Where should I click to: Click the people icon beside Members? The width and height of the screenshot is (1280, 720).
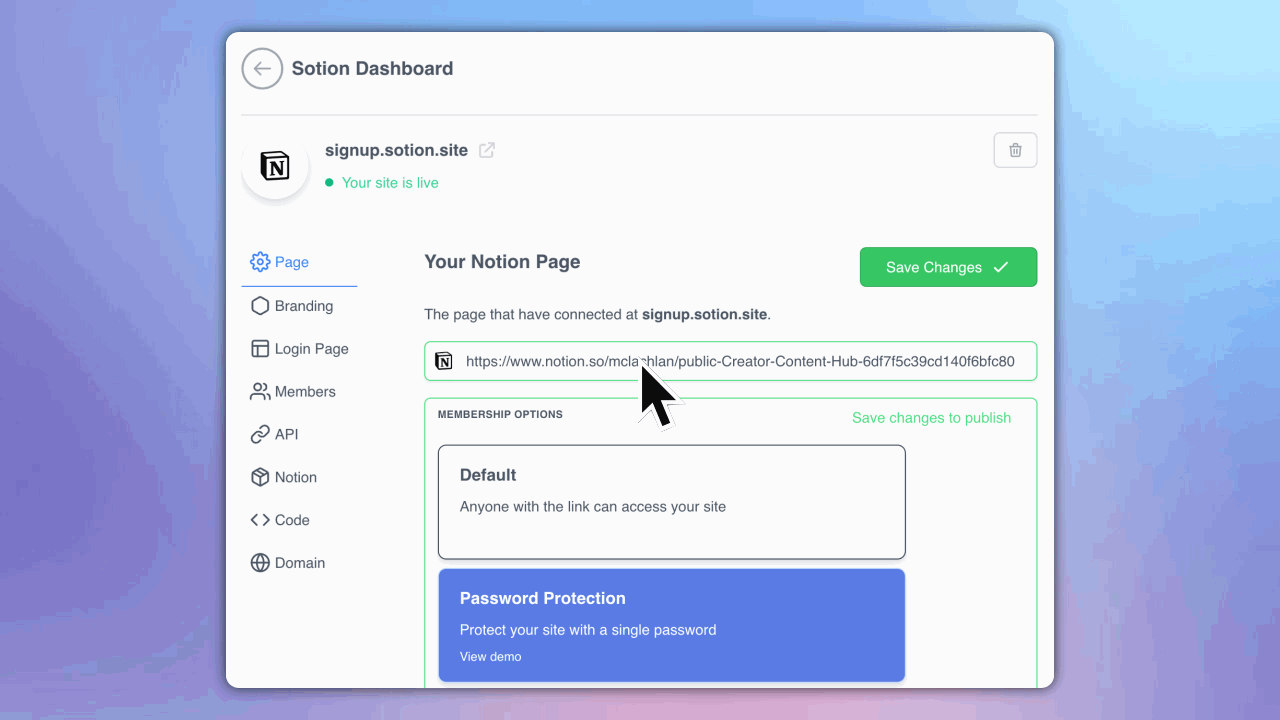260,392
